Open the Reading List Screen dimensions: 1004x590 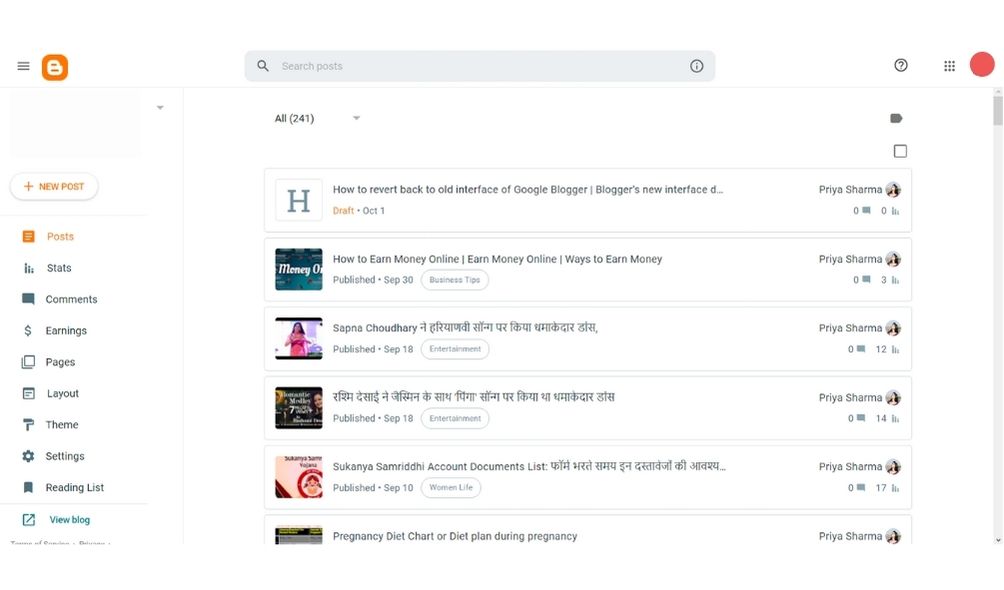coord(74,488)
